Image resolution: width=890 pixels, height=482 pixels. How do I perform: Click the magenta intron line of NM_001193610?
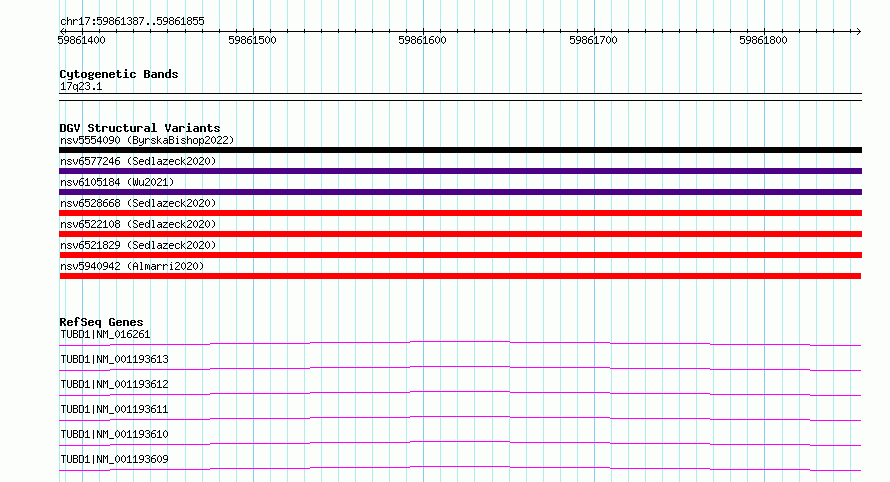(x=460, y=442)
